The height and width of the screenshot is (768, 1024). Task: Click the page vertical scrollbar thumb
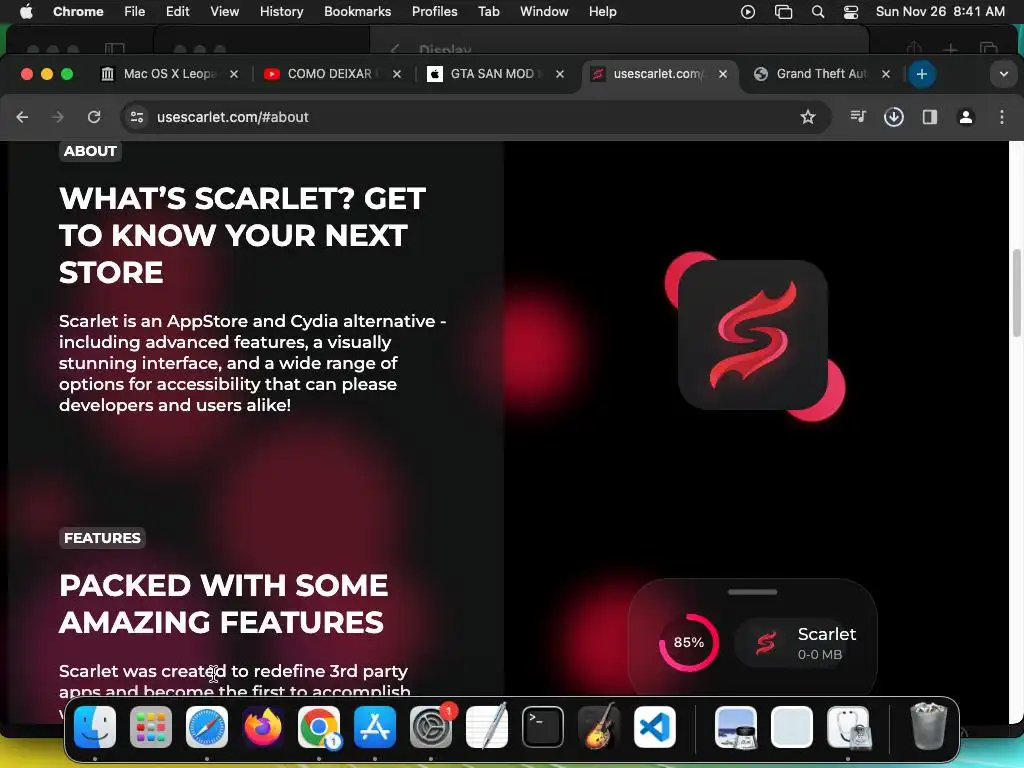pyautogui.click(x=1016, y=293)
